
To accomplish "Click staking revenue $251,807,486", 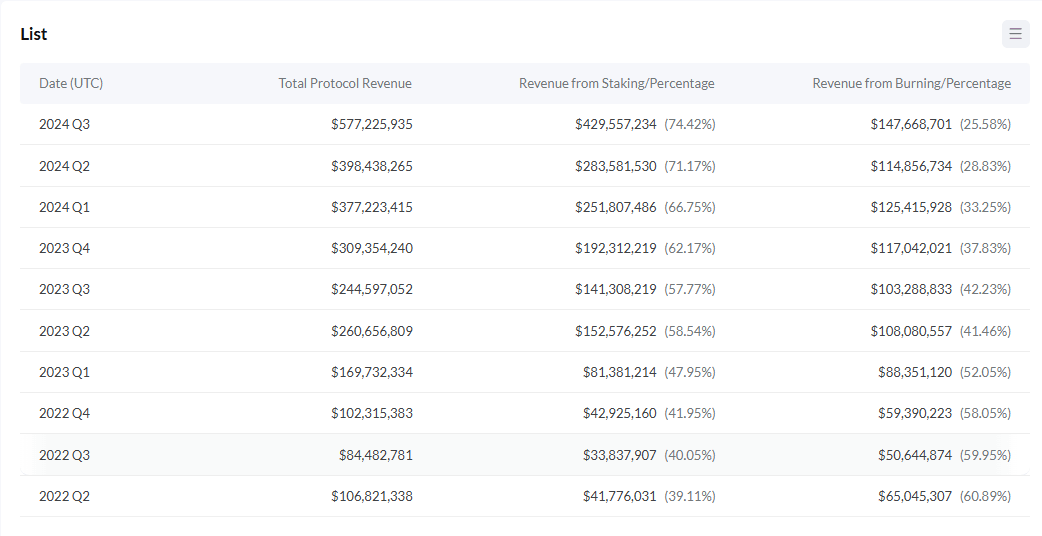I will 615,207.
